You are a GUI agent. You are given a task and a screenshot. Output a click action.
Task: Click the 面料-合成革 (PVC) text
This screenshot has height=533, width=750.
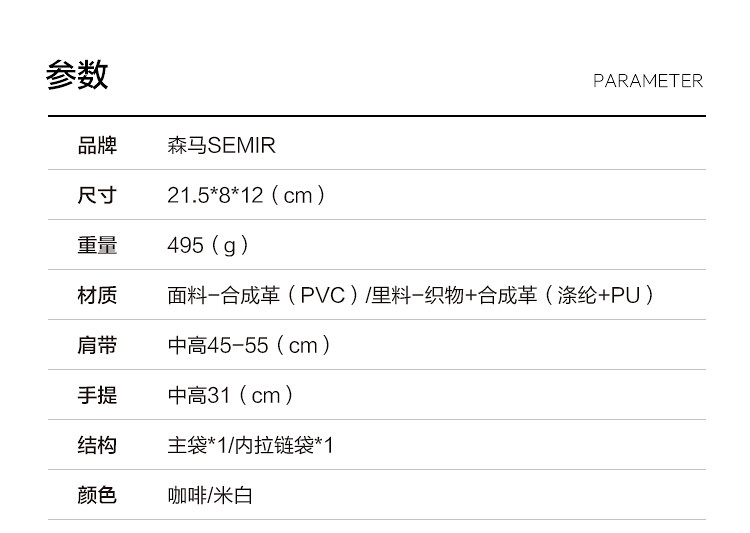coord(263,295)
